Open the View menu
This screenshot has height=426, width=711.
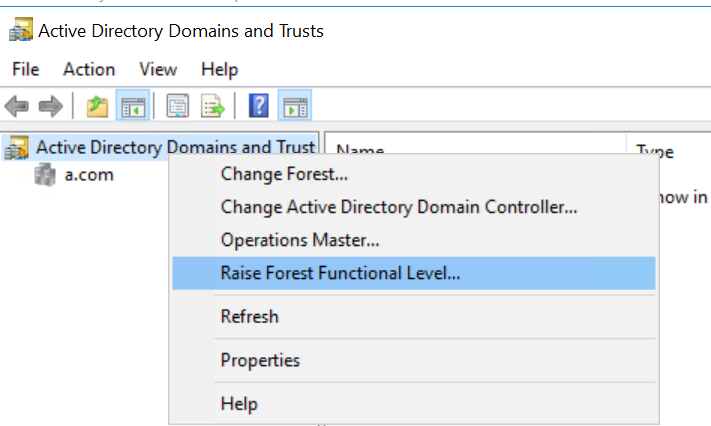(x=158, y=69)
